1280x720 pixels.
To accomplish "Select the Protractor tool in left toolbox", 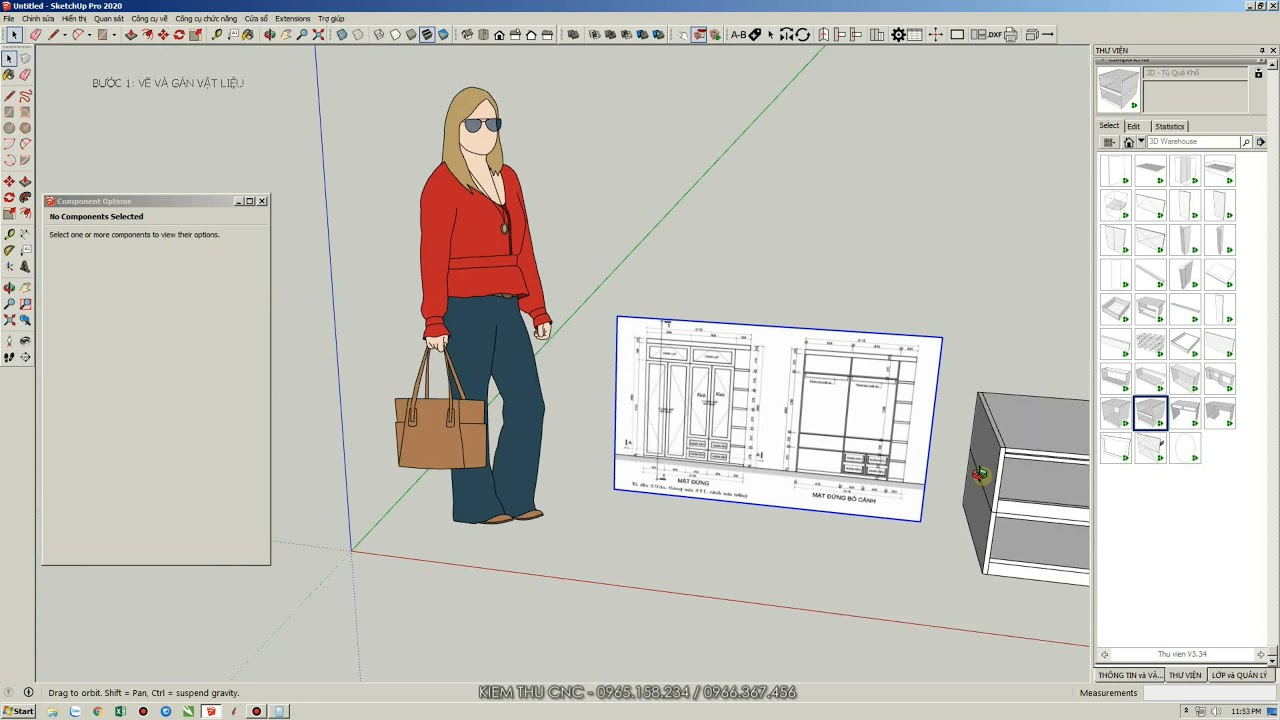I will point(9,249).
